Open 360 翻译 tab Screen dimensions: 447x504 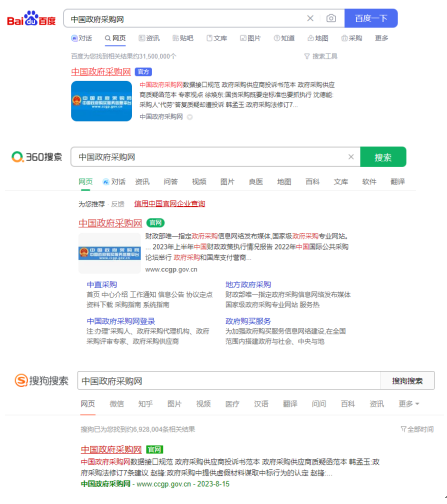click(397, 182)
